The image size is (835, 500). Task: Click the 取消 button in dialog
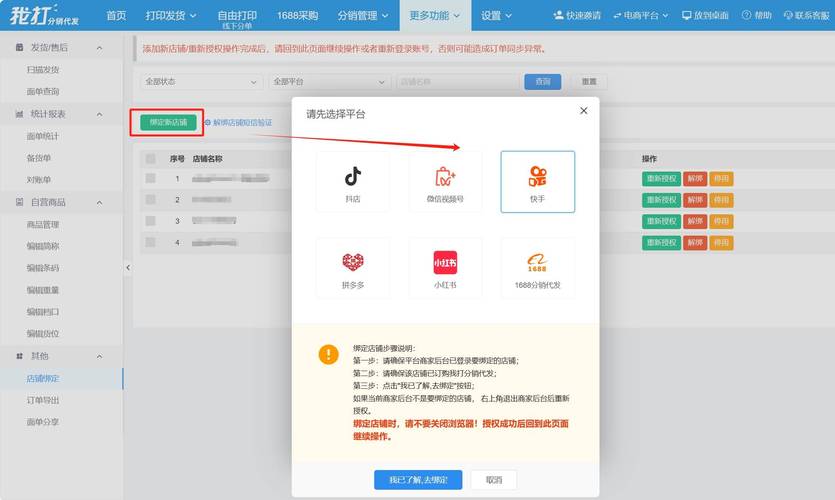pos(494,480)
